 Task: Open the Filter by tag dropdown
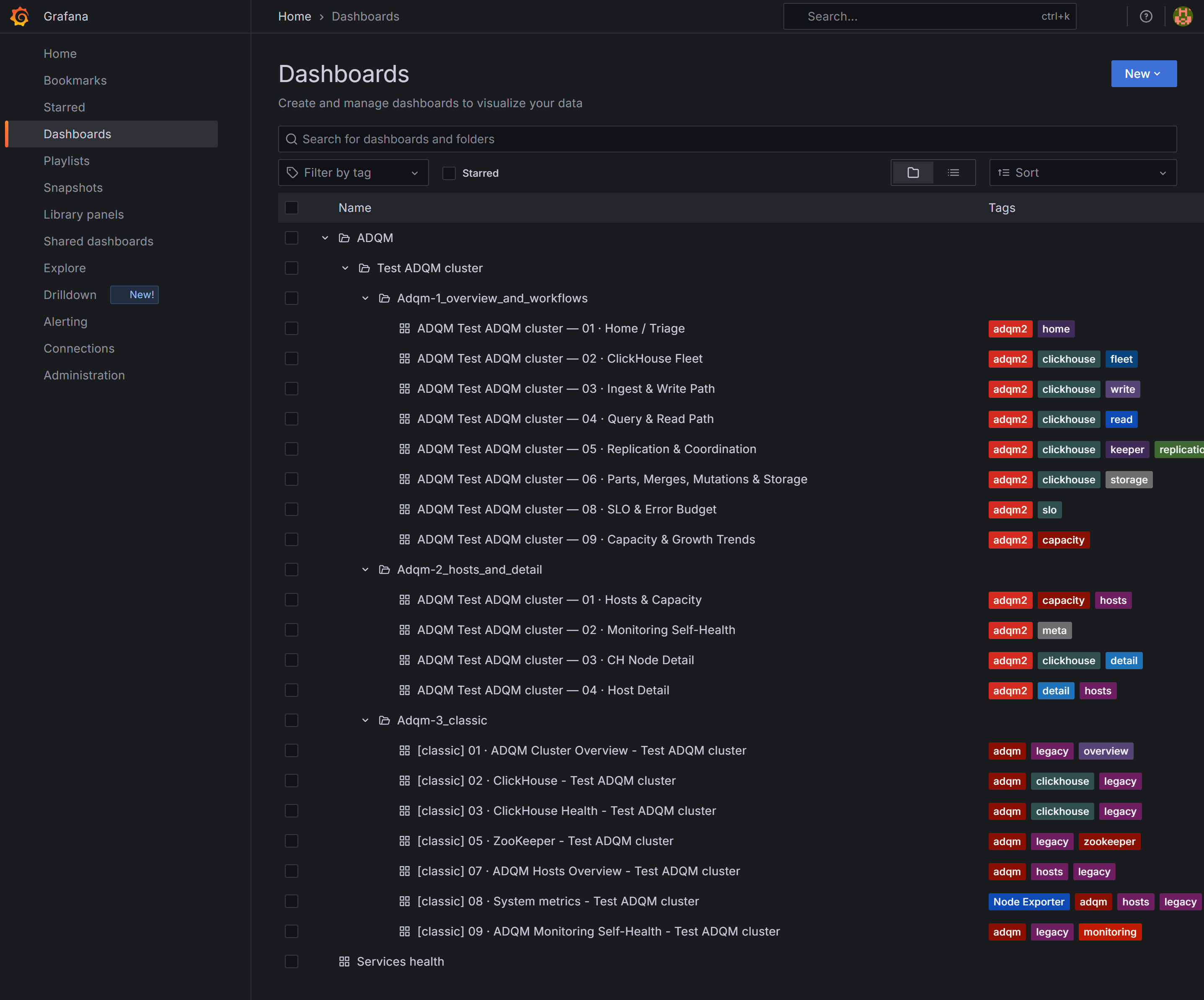(x=353, y=173)
